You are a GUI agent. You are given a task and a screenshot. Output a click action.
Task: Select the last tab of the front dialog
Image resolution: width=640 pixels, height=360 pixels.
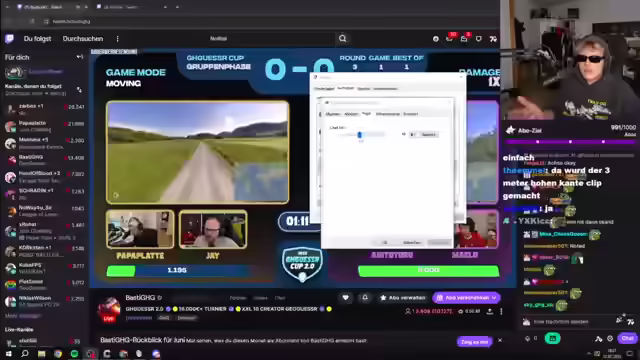point(411,114)
